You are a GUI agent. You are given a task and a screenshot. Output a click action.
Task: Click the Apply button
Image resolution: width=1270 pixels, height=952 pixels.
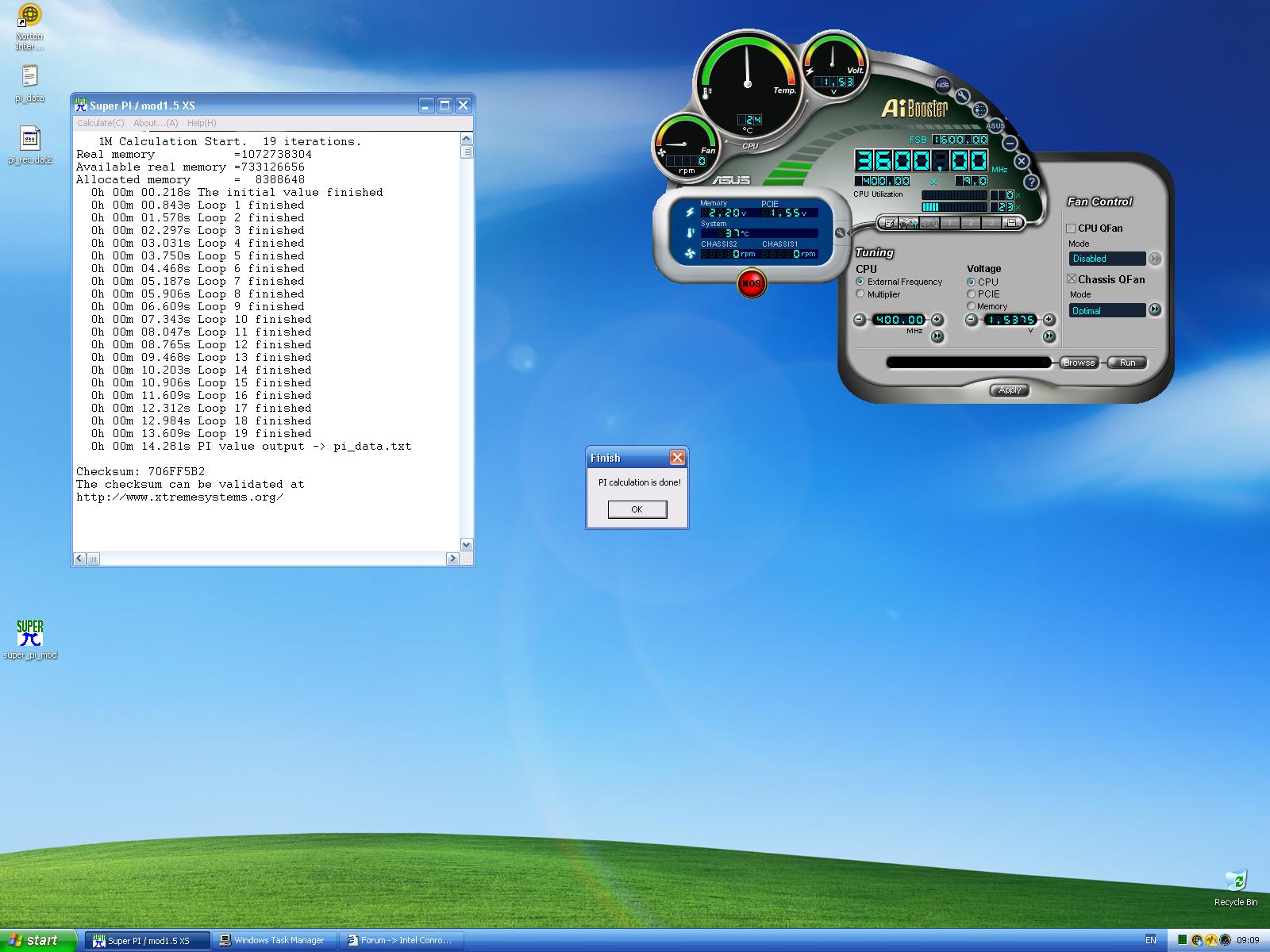click(1010, 390)
